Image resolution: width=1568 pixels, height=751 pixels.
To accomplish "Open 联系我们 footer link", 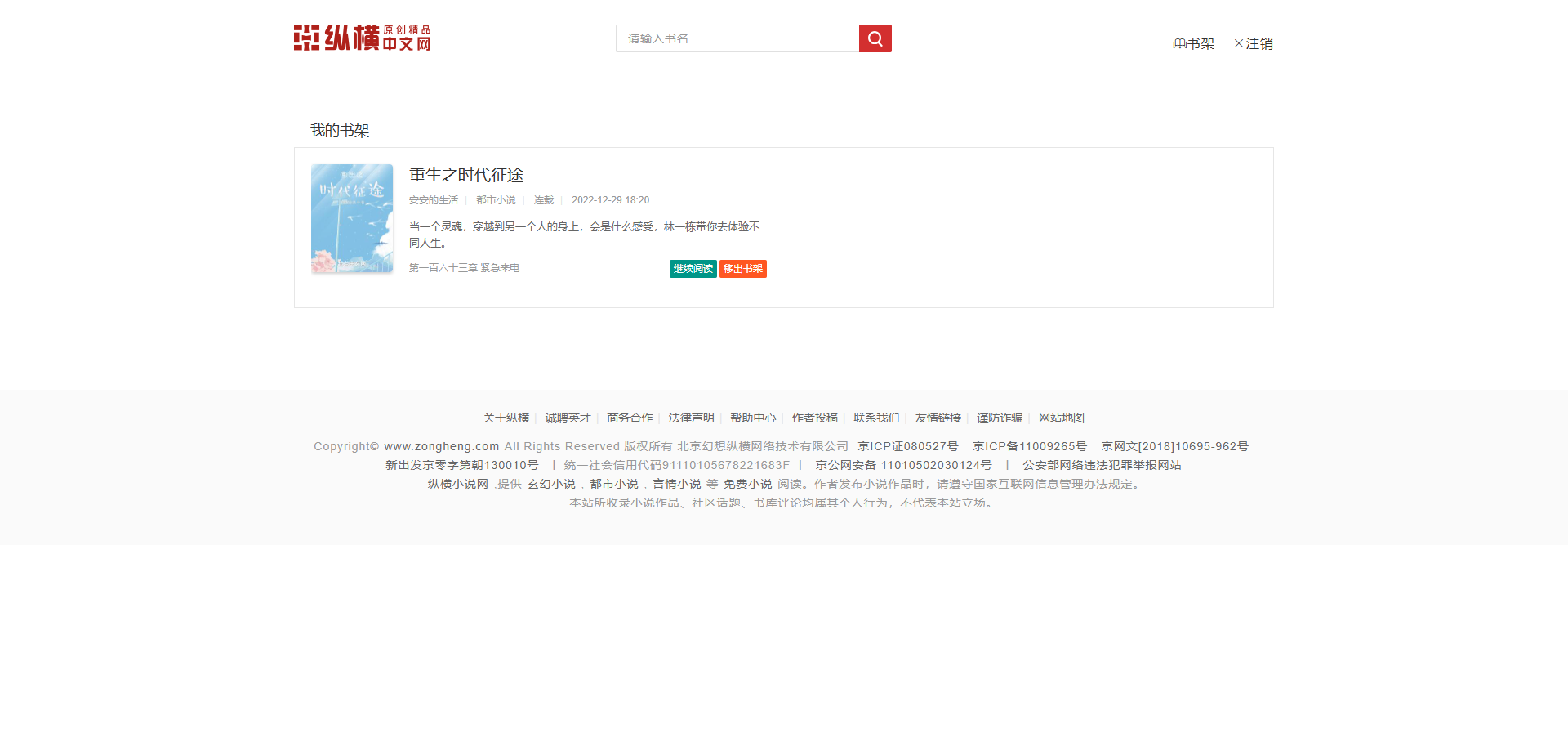I will 876,418.
